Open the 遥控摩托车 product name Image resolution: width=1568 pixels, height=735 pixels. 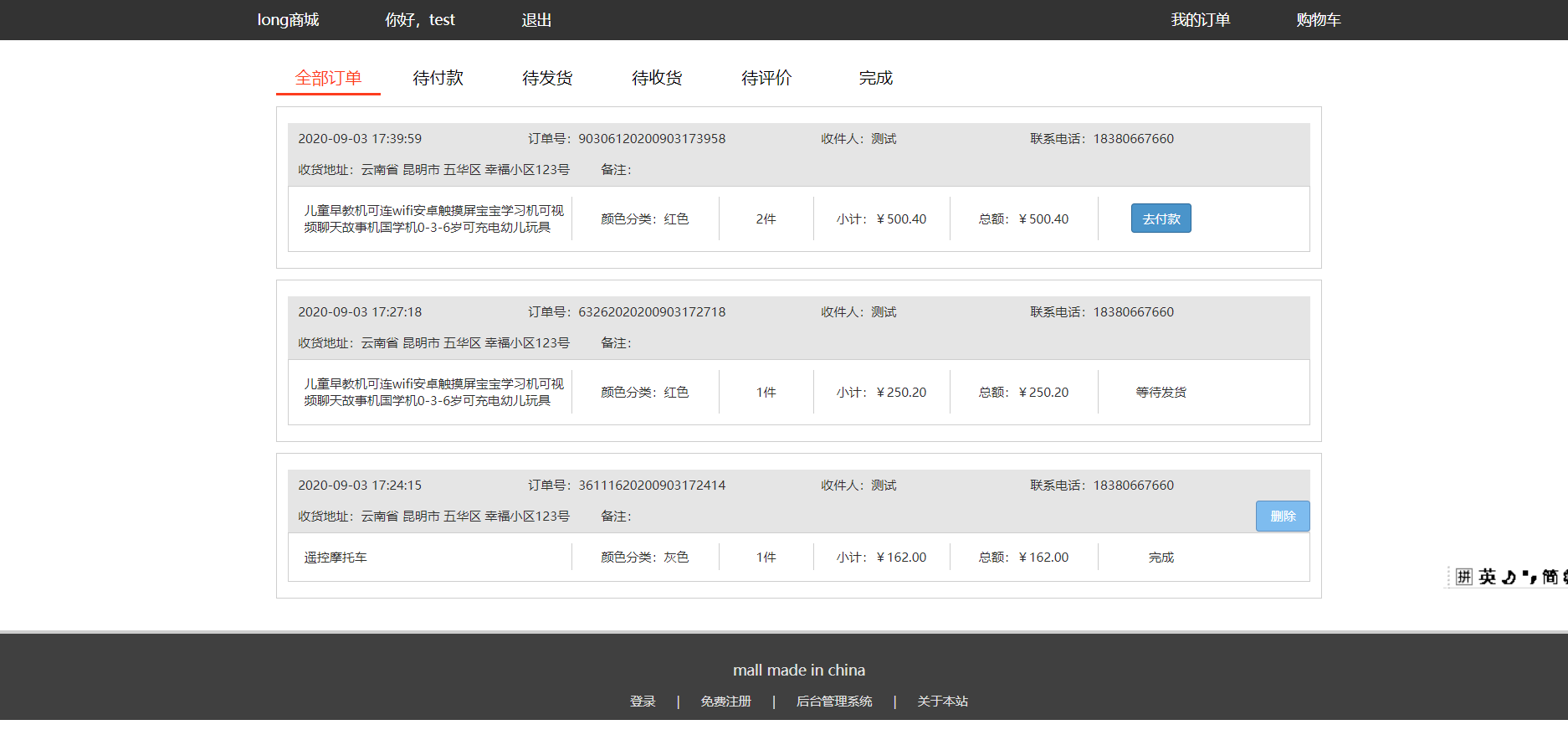click(336, 558)
